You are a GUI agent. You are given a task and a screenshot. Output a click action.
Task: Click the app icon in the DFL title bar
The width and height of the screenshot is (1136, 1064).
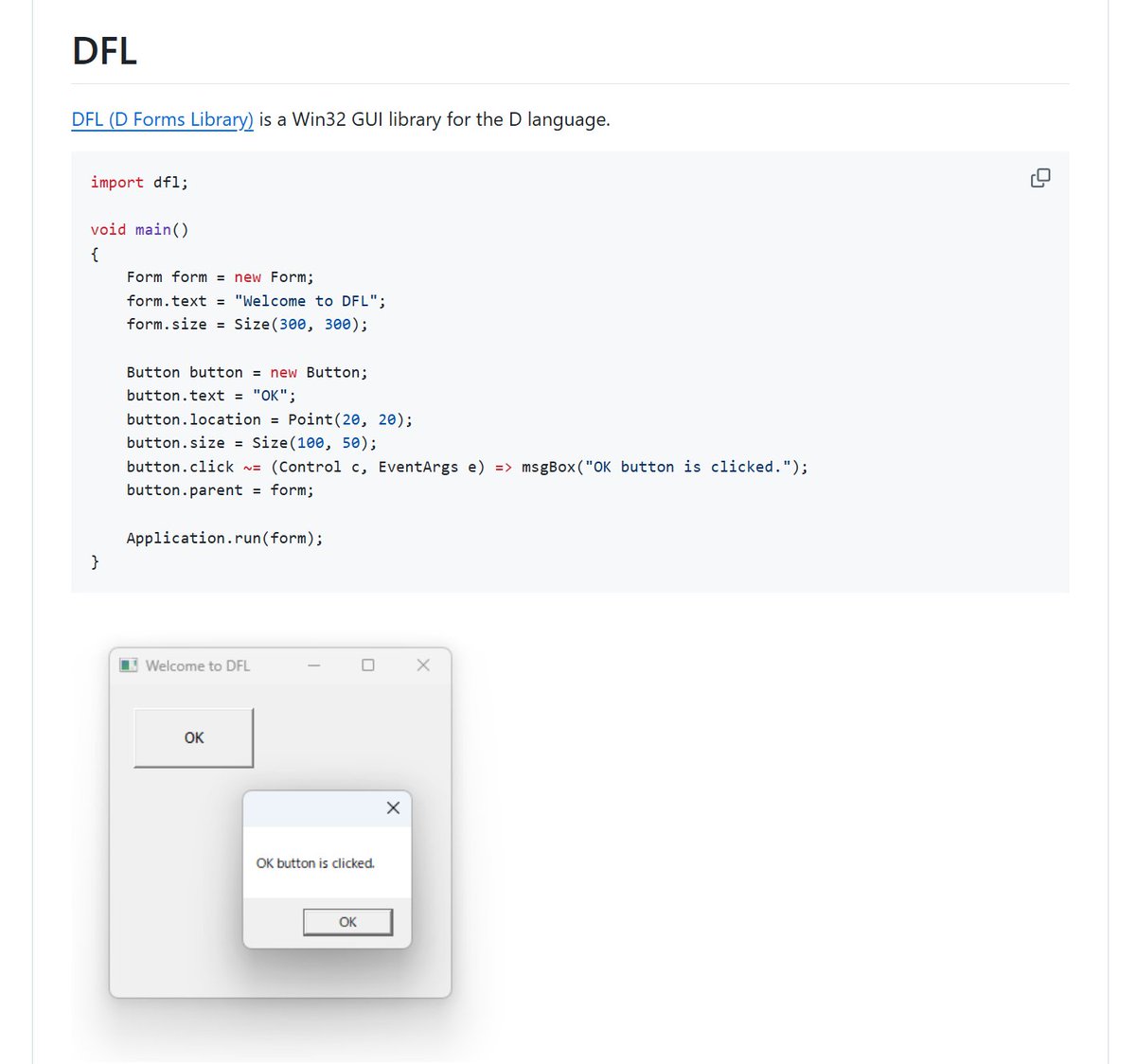pyautogui.click(x=129, y=665)
